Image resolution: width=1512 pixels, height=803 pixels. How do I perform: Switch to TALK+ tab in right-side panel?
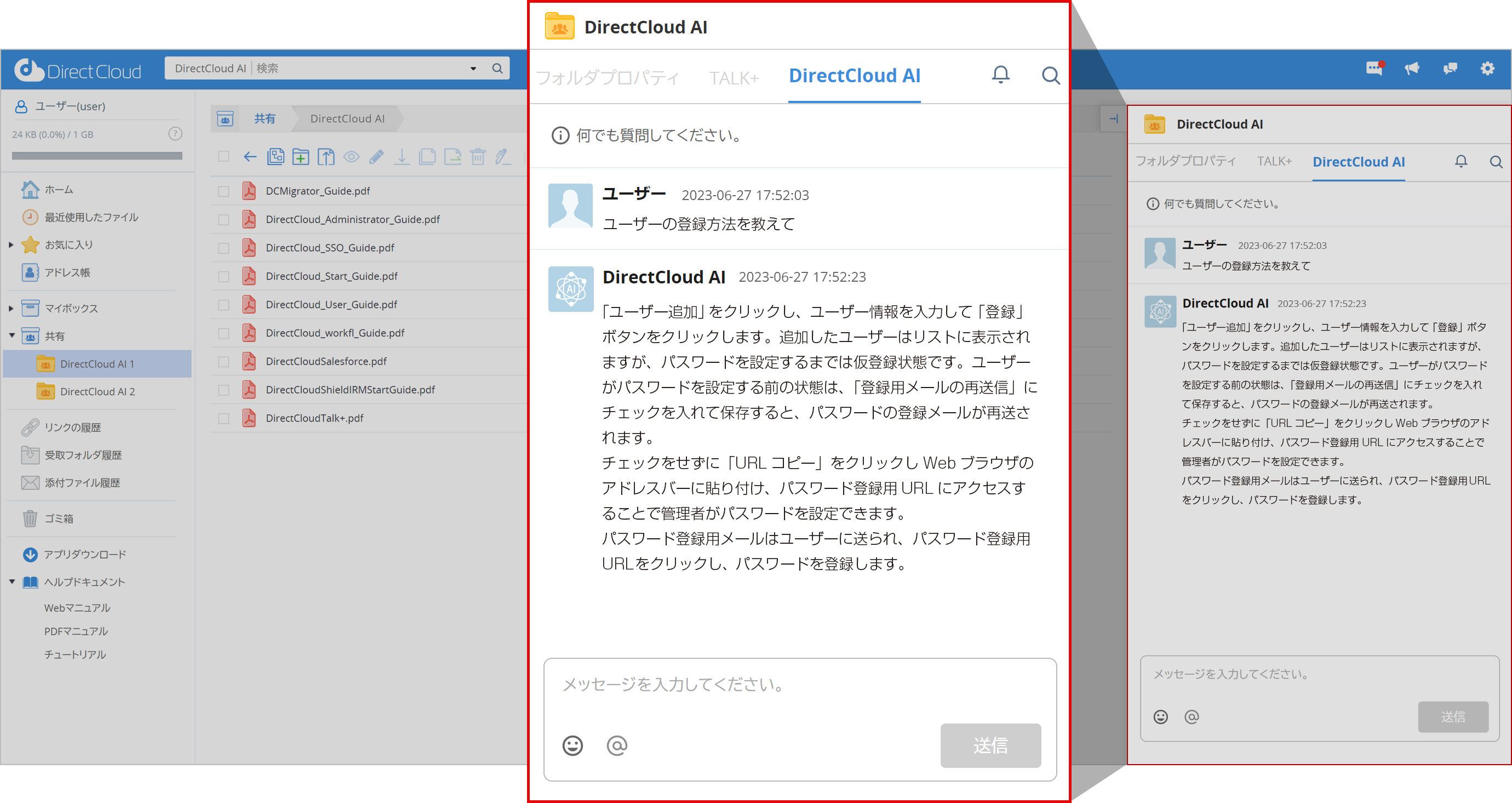point(1274,162)
